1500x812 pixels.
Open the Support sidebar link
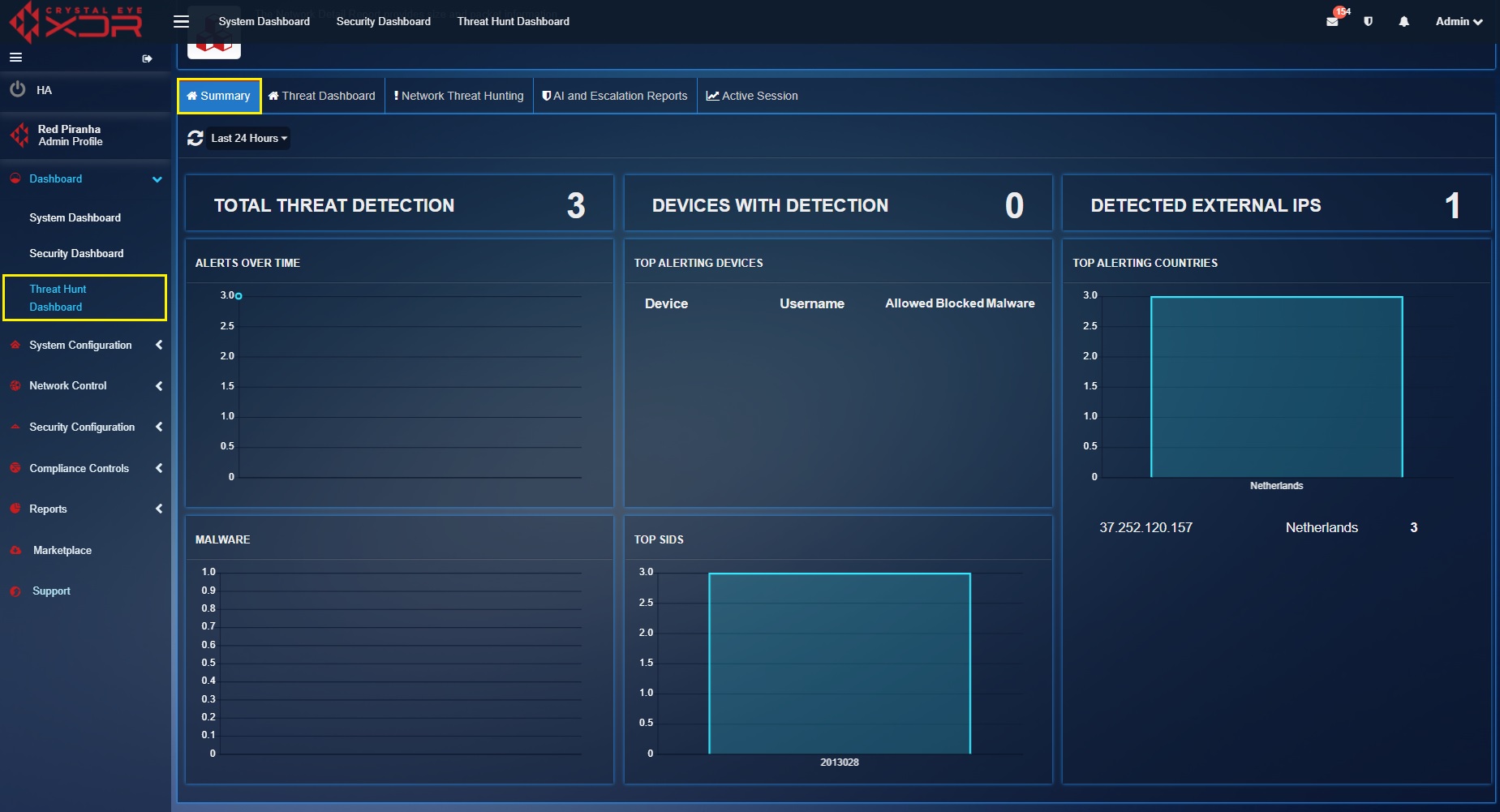(51, 591)
